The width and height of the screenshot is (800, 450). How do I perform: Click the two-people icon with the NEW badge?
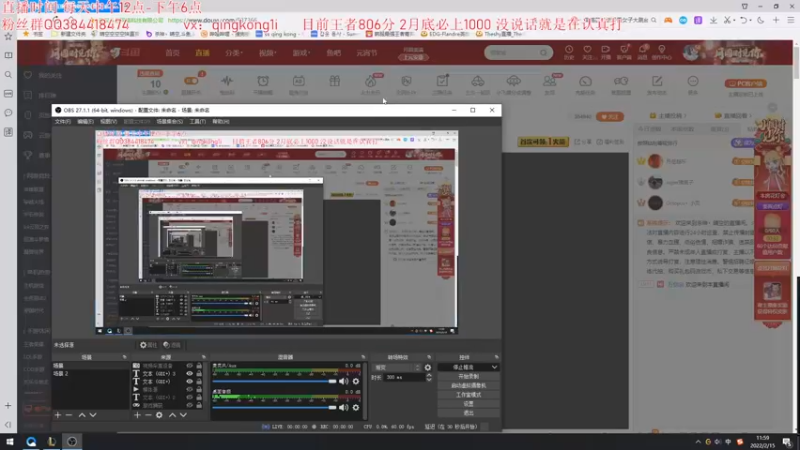click(x=549, y=81)
